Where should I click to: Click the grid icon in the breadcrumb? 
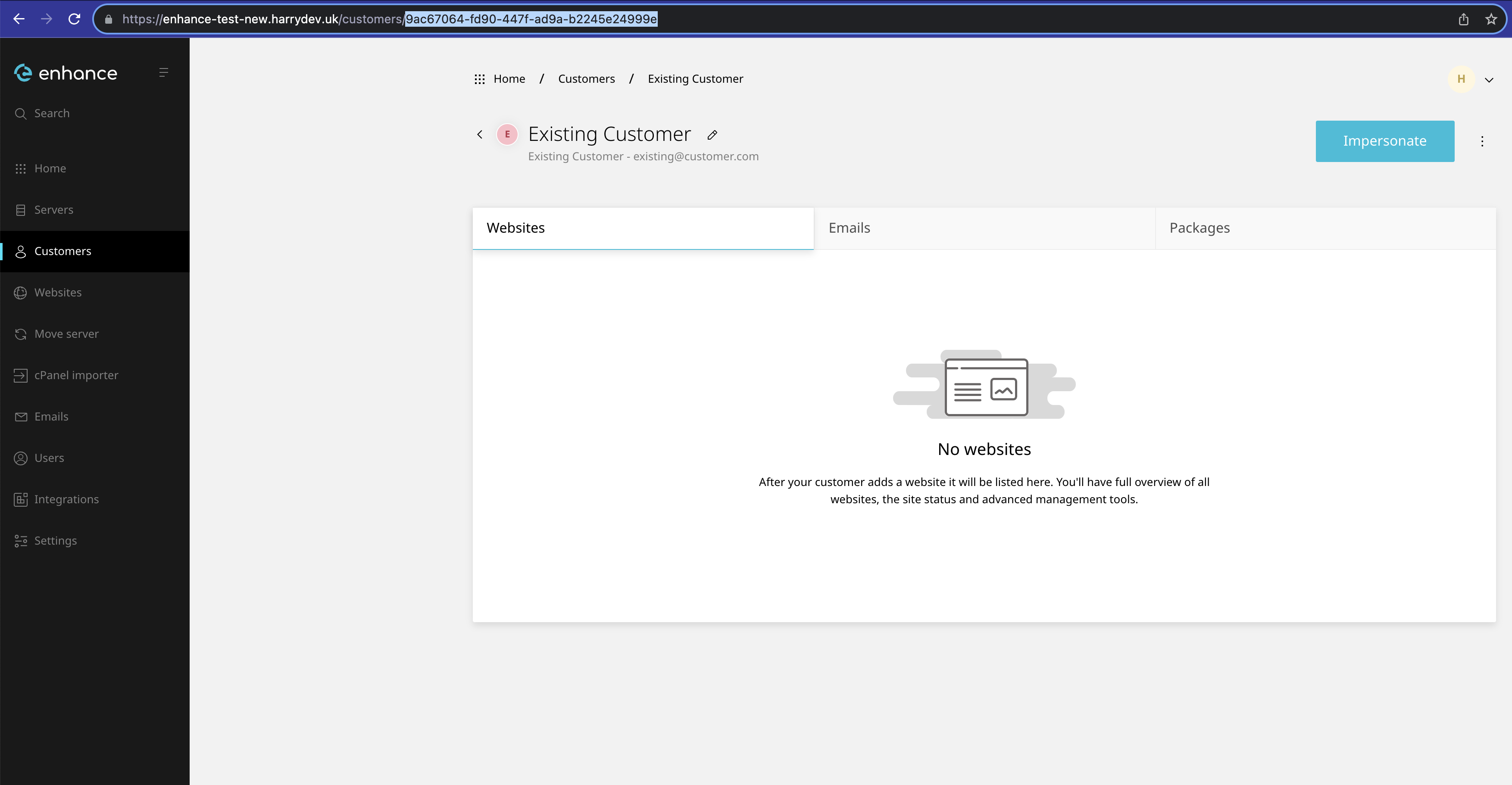[x=480, y=79]
